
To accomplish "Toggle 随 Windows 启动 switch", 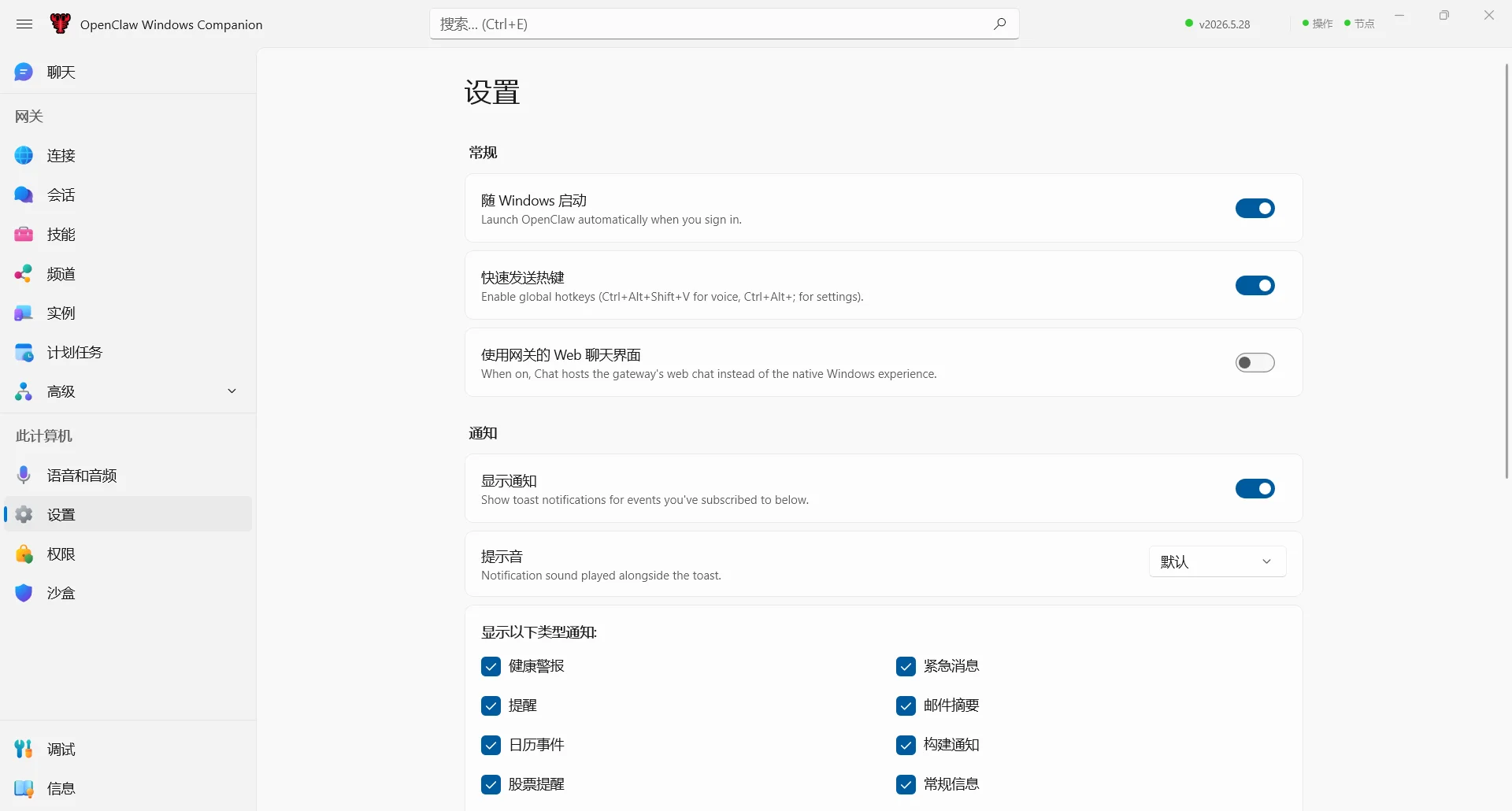I will [x=1255, y=208].
